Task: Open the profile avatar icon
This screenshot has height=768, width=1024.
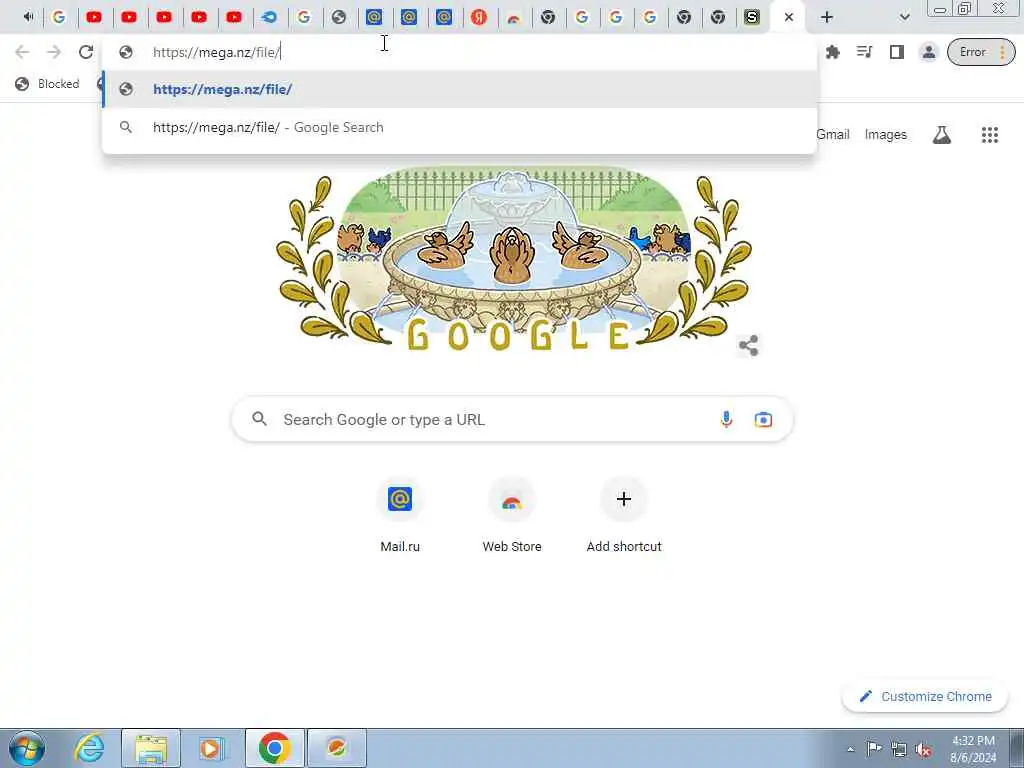Action: click(x=928, y=52)
